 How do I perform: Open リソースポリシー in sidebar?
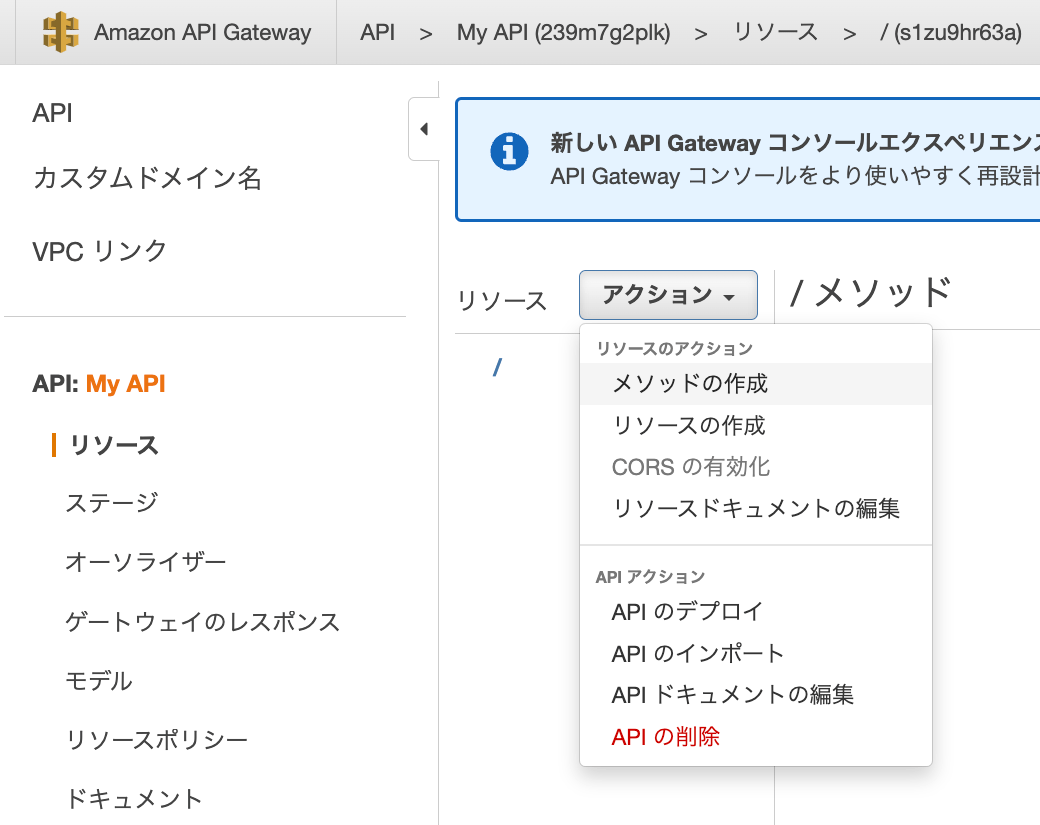point(157,740)
